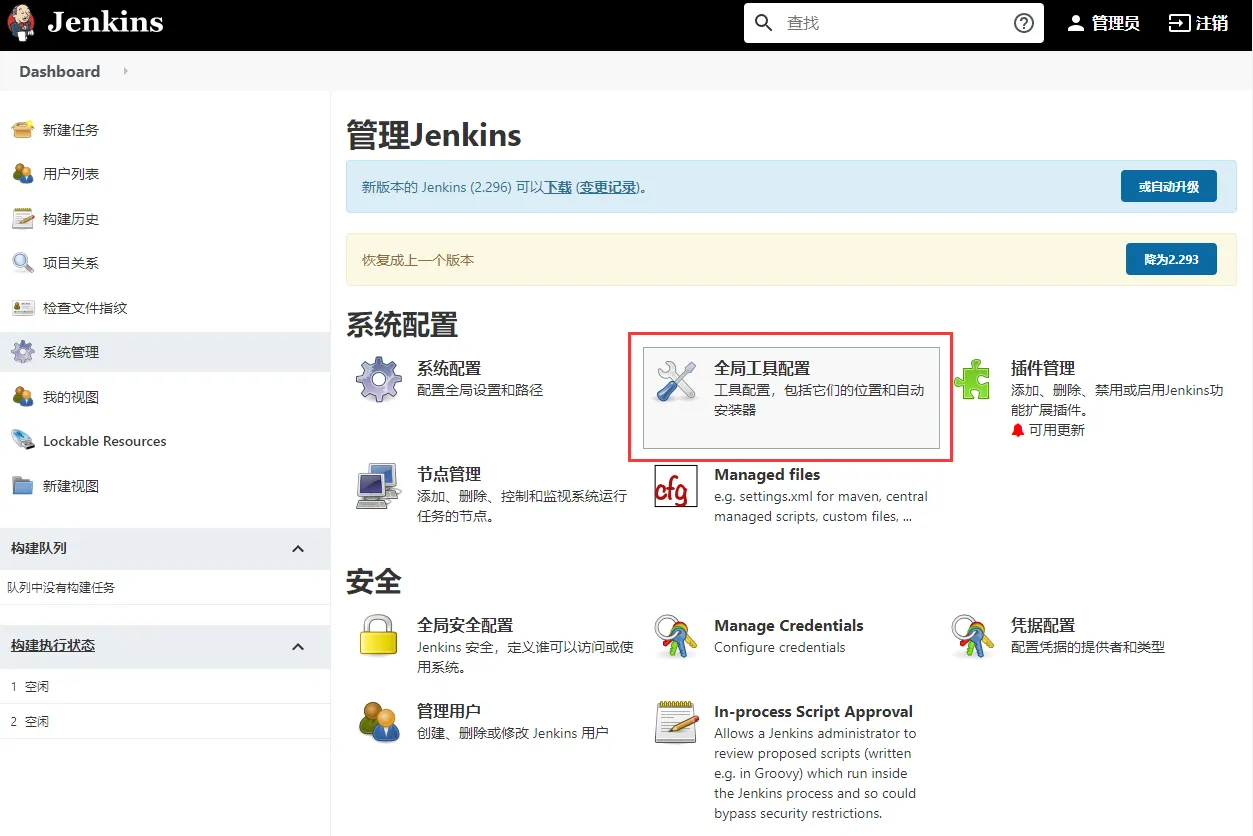Click the 节点管理 computer icon
The width and height of the screenshot is (1253, 836).
(379, 486)
